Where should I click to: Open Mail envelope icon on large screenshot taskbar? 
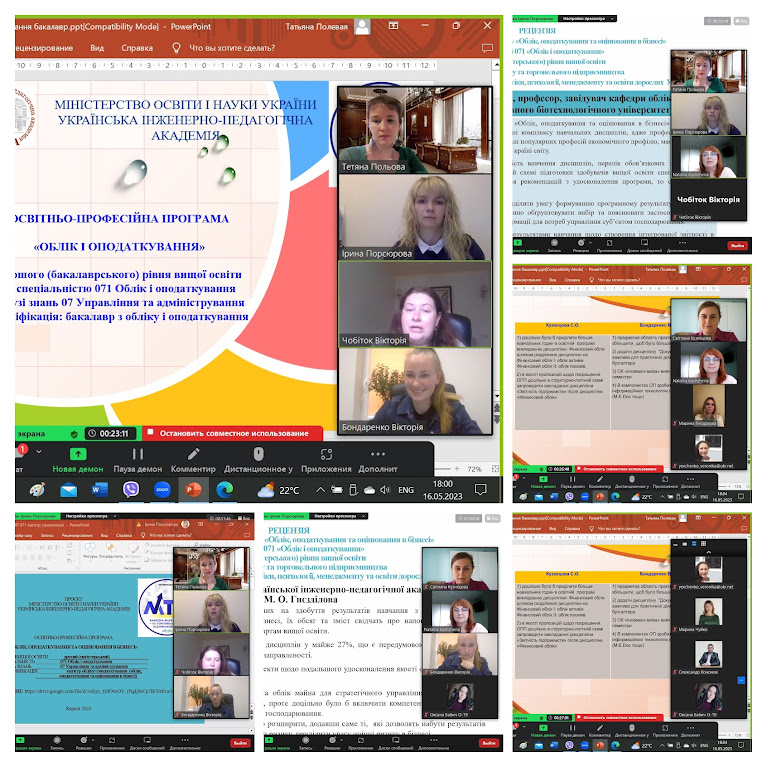tap(68, 490)
